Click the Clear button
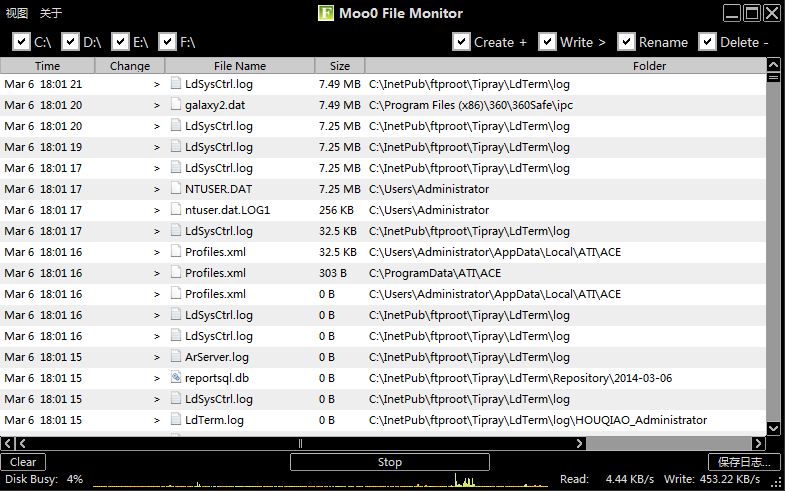 [23, 462]
